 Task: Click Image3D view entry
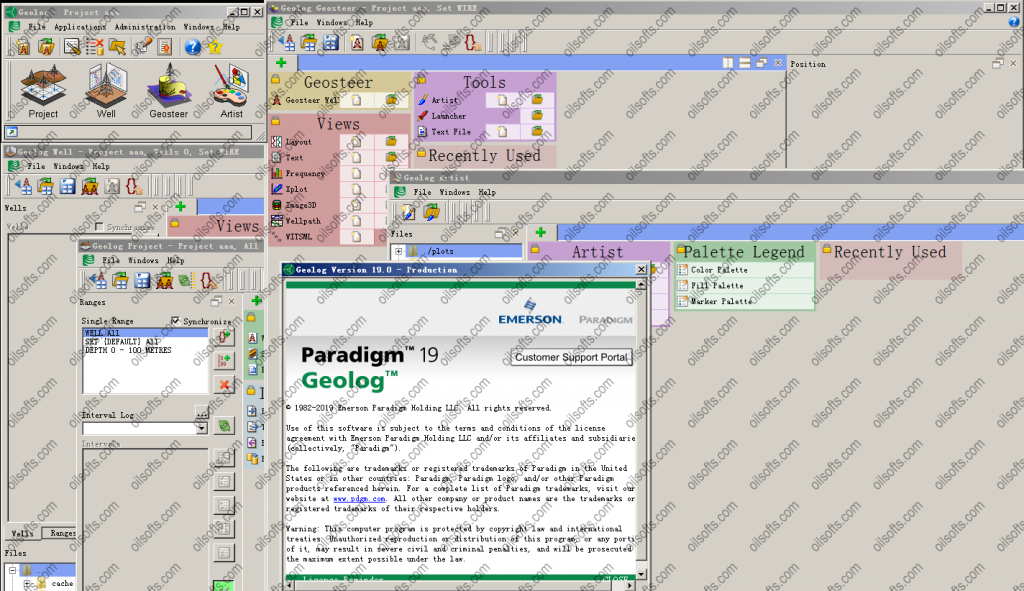click(300, 205)
